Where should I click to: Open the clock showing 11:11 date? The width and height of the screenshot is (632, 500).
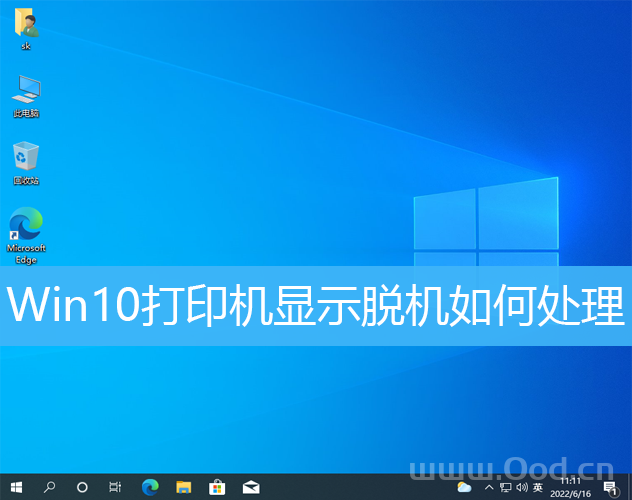[572, 487]
